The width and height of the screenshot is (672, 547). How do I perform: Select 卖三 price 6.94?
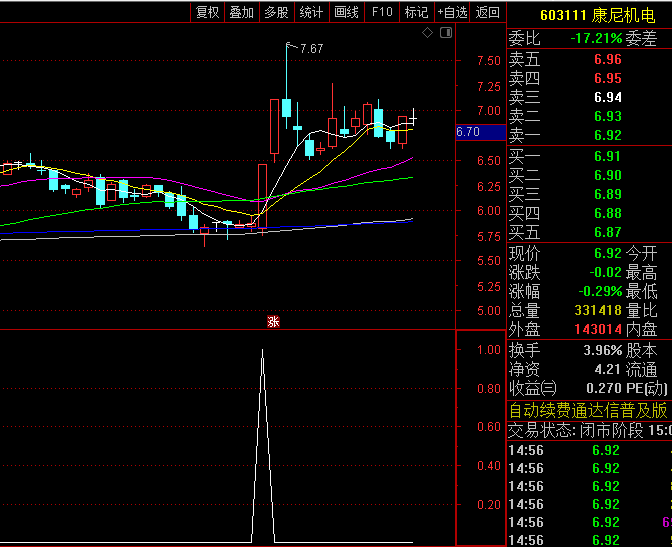tap(608, 97)
